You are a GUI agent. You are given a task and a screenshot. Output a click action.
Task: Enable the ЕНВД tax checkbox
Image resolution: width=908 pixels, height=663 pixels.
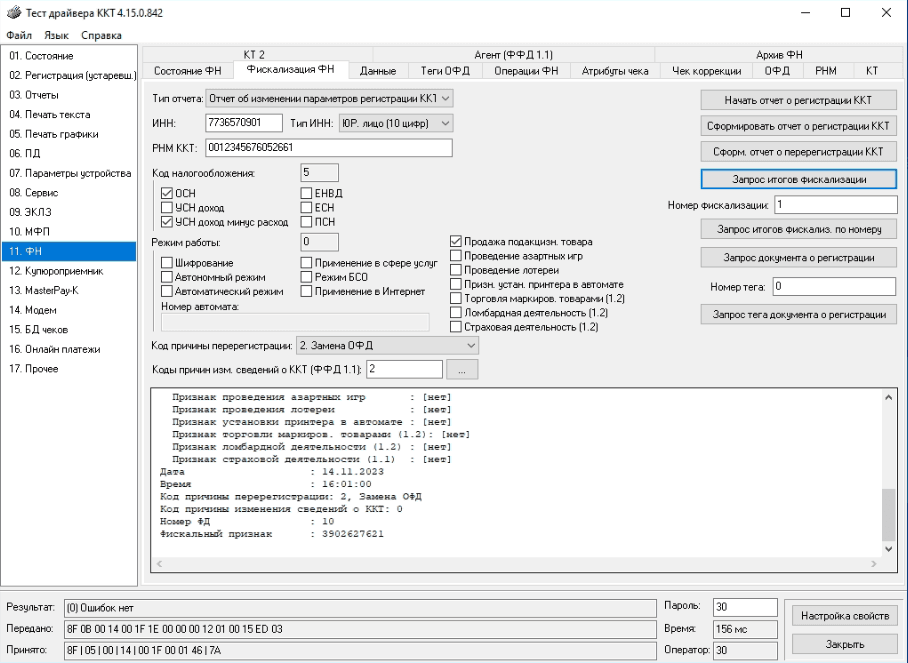point(308,193)
